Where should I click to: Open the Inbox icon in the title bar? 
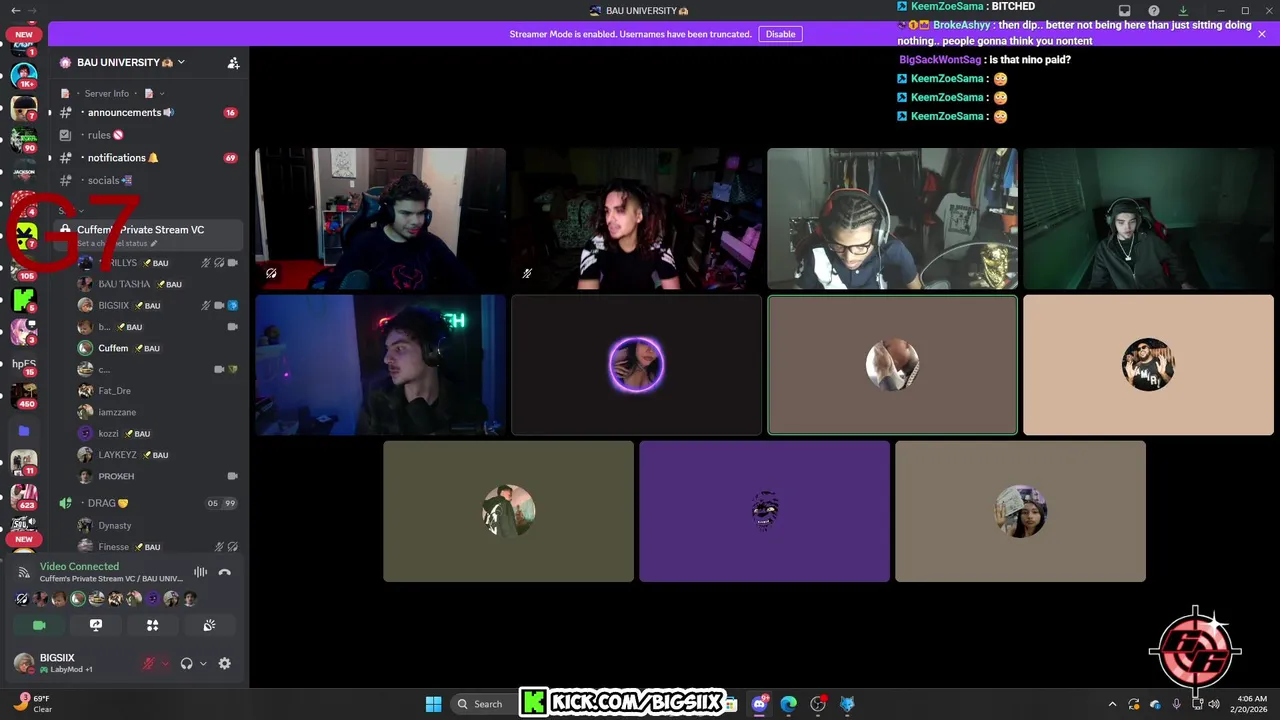1124,10
